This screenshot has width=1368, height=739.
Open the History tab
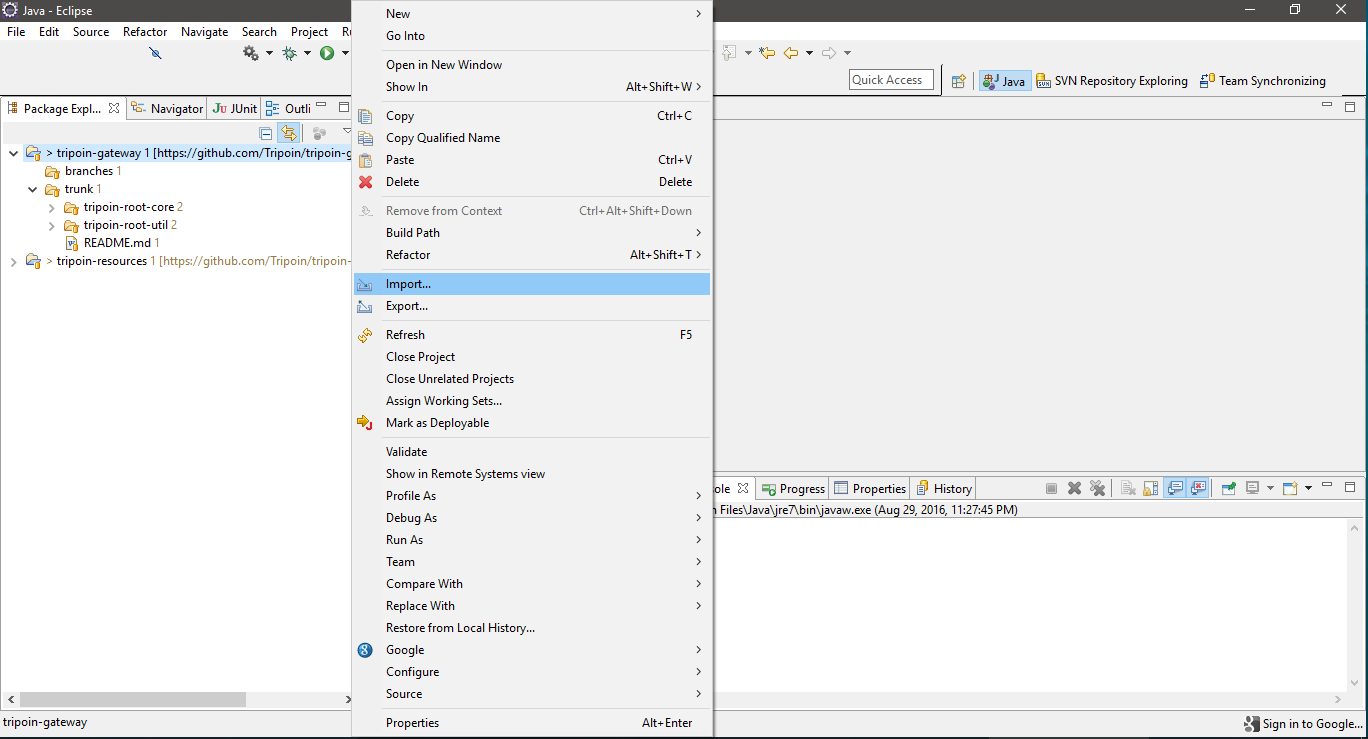(943, 489)
